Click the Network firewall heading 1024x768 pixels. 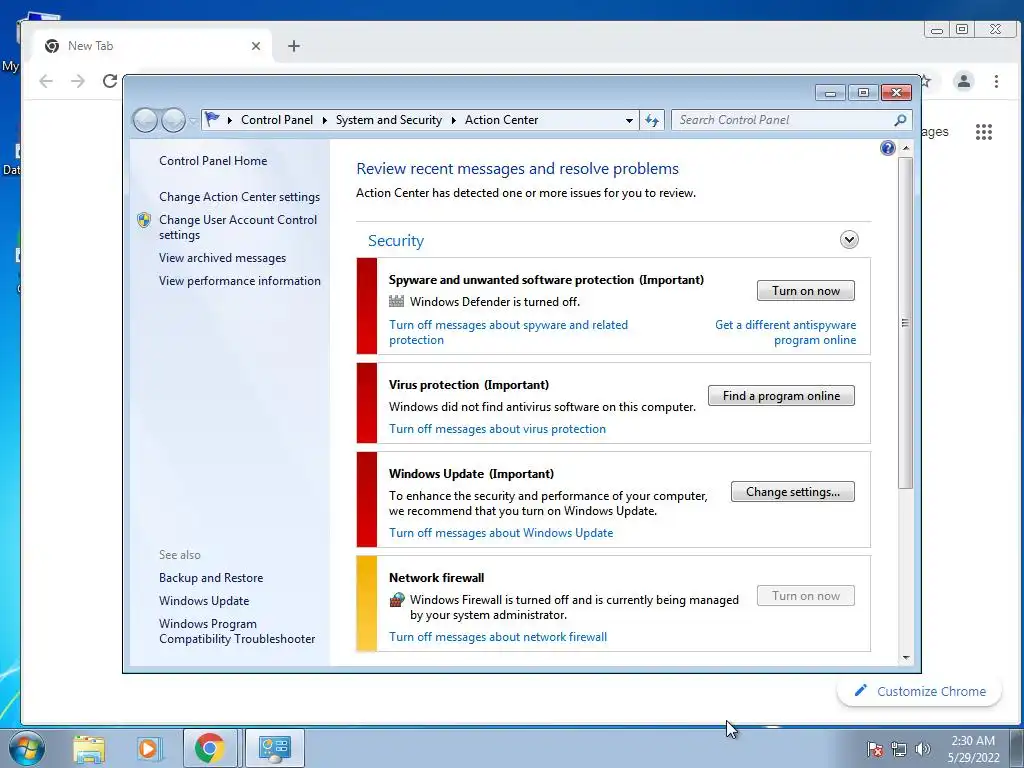pos(436,577)
